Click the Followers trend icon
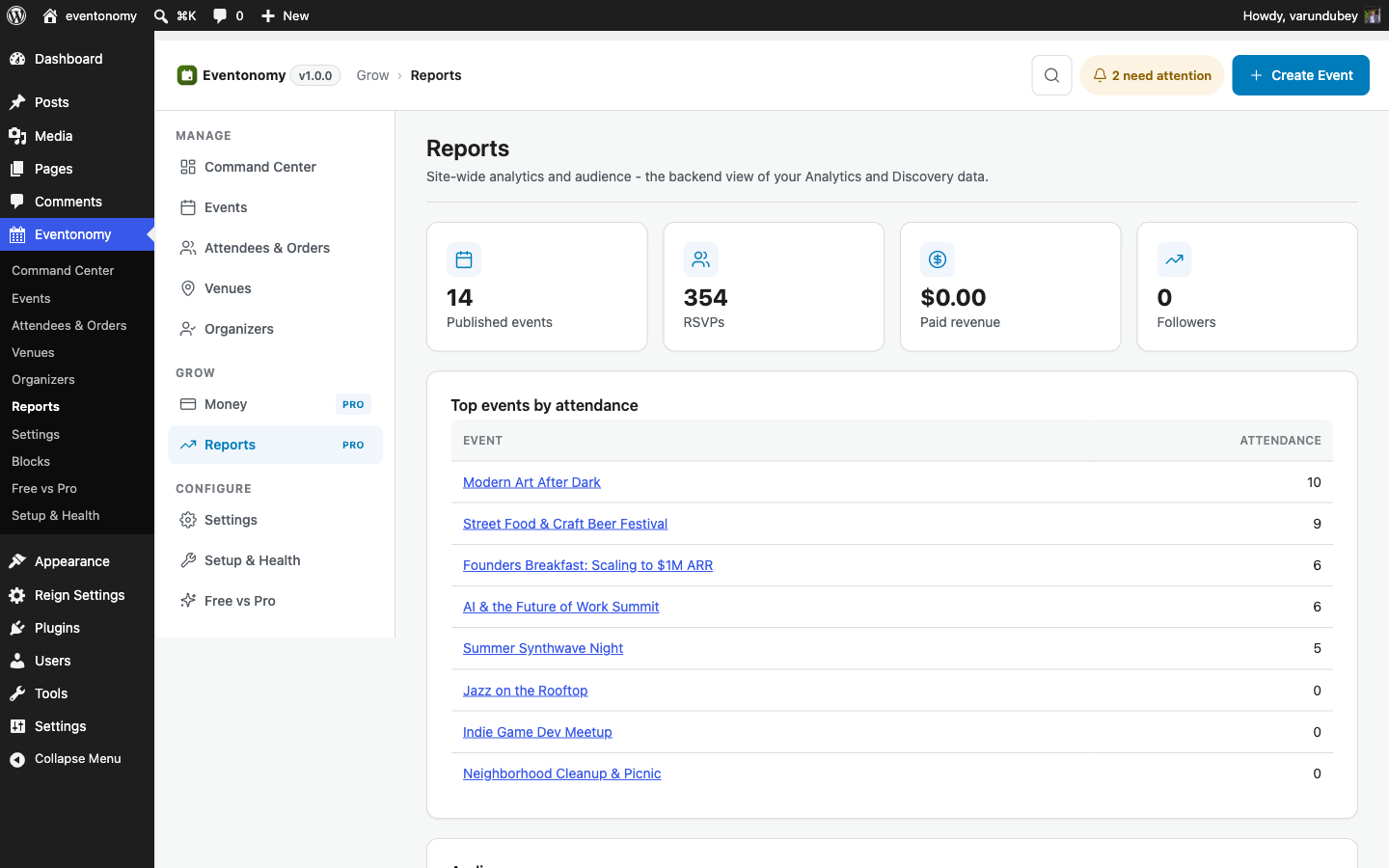Screen dimensions: 1389x868 tap(1175, 259)
